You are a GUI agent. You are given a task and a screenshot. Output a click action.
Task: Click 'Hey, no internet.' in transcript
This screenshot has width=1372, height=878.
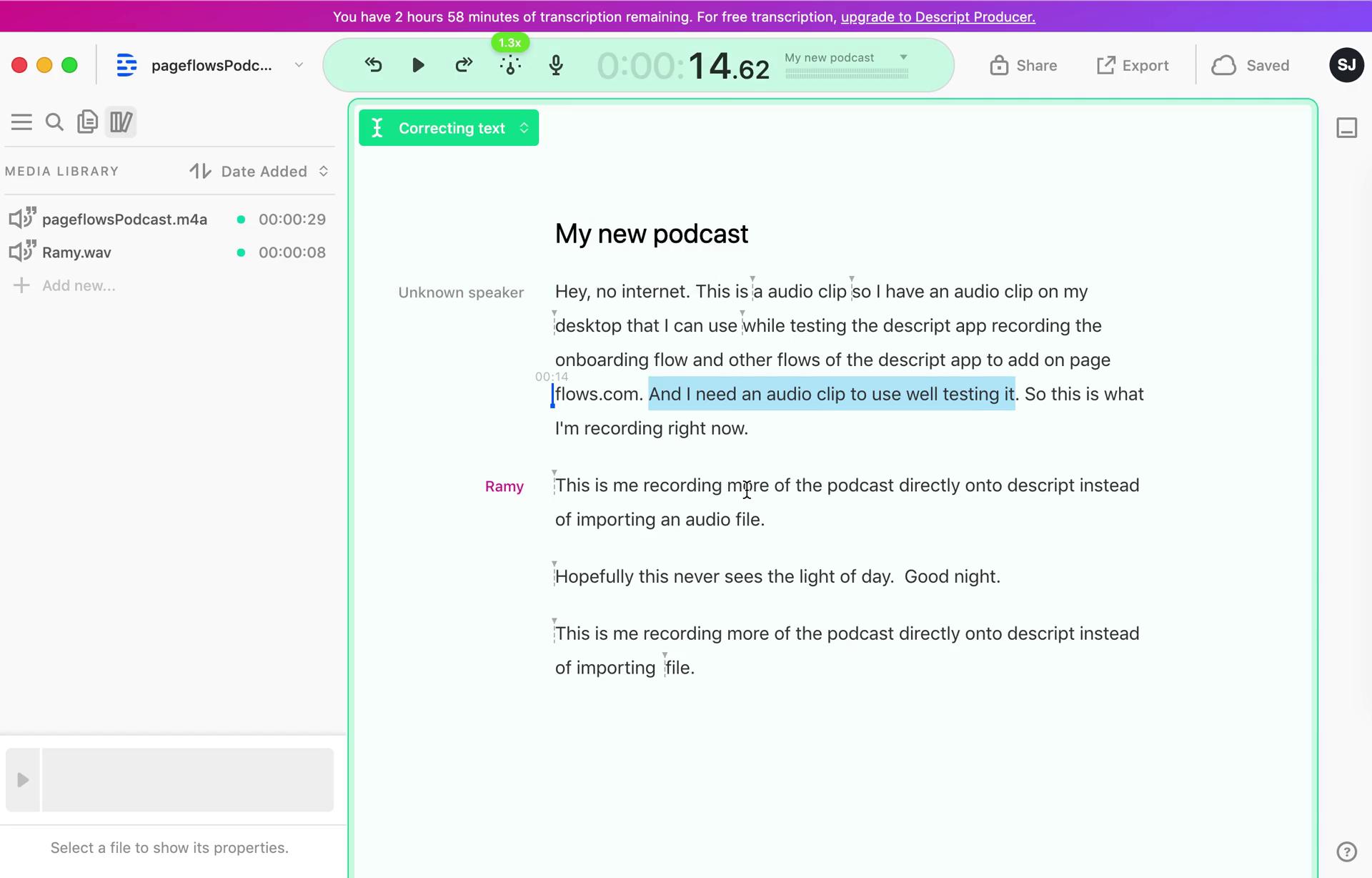tap(622, 292)
